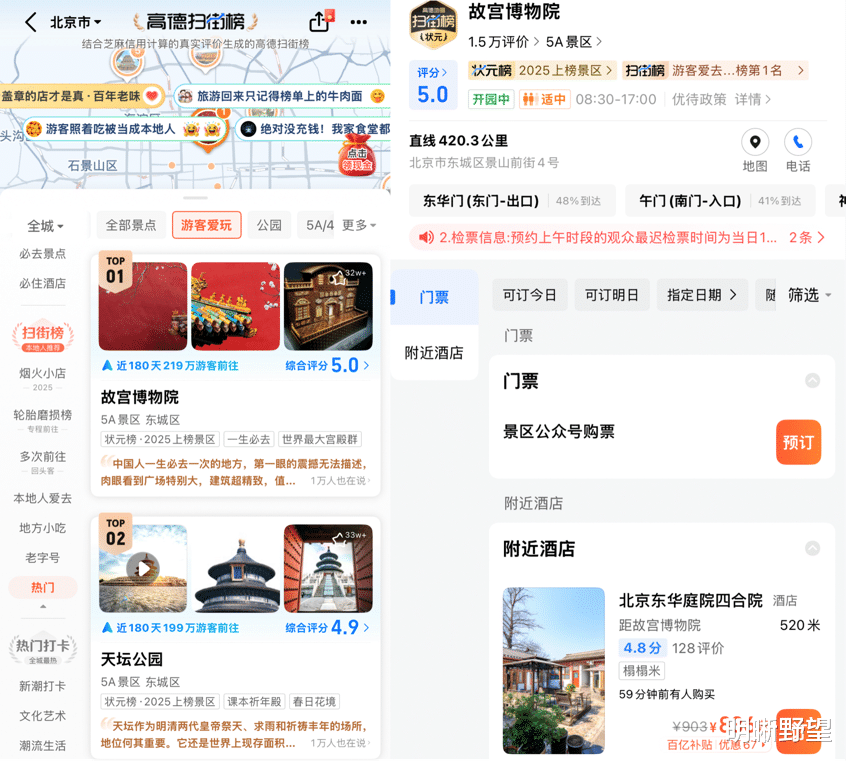Switch to the 附近酒店 side tab

434,352
